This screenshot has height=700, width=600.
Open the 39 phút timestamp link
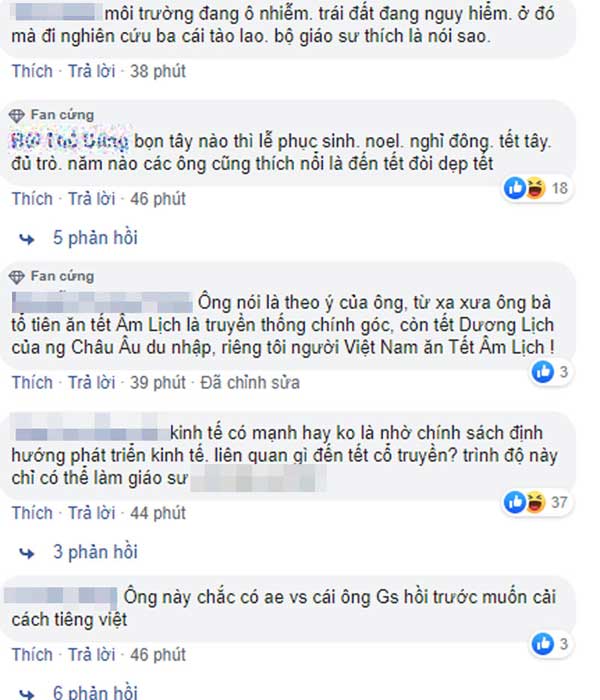tap(158, 383)
